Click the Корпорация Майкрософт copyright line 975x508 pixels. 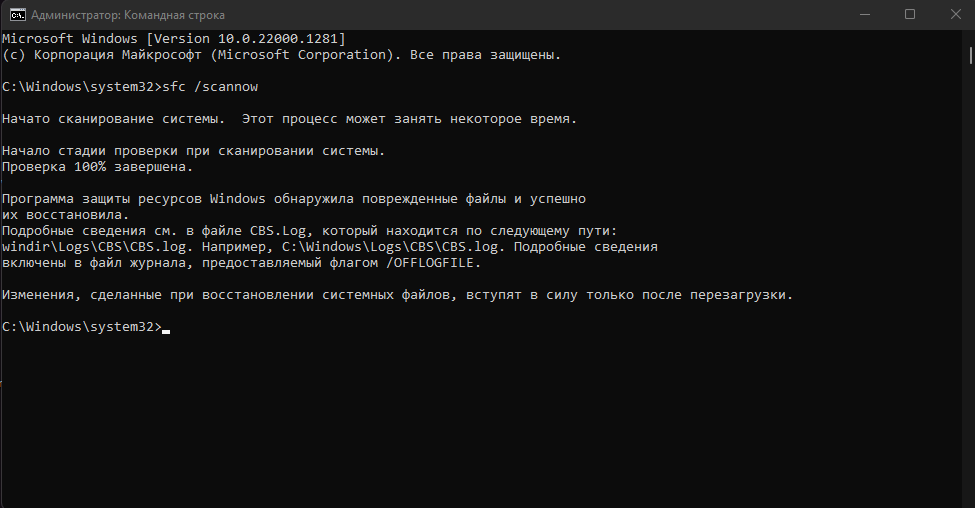281,55
